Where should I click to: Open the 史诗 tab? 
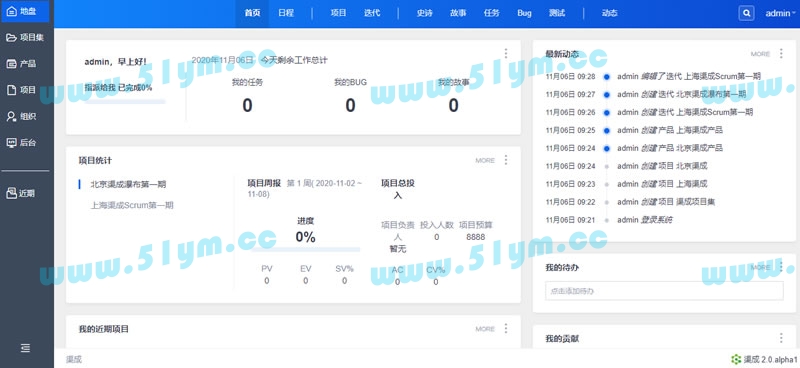pos(424,14)
